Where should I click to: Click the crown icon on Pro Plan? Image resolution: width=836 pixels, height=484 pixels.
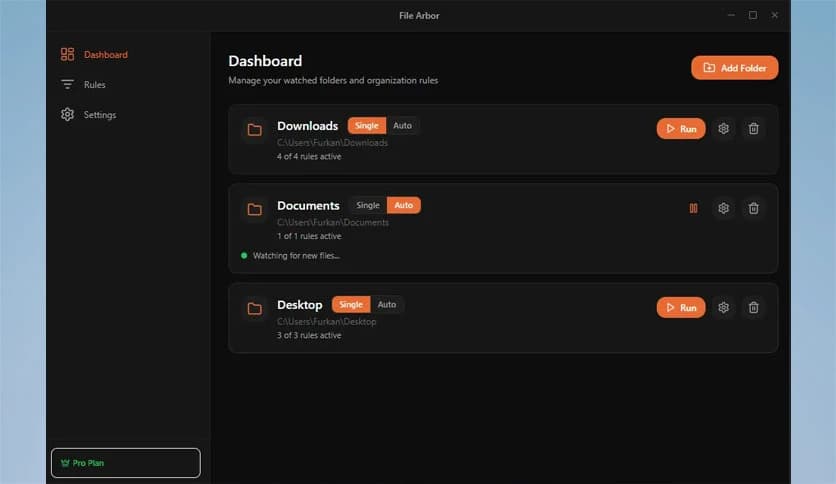tap(65, 463)
